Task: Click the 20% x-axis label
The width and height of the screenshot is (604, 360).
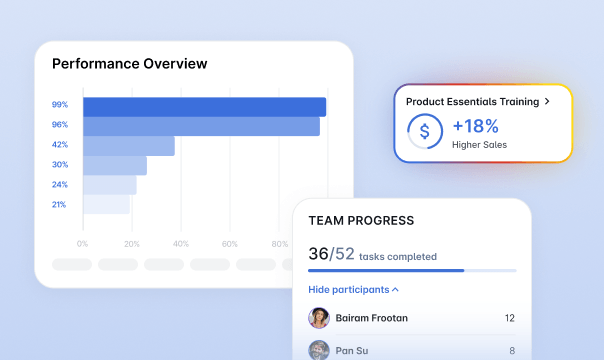Action: (132, 244)
